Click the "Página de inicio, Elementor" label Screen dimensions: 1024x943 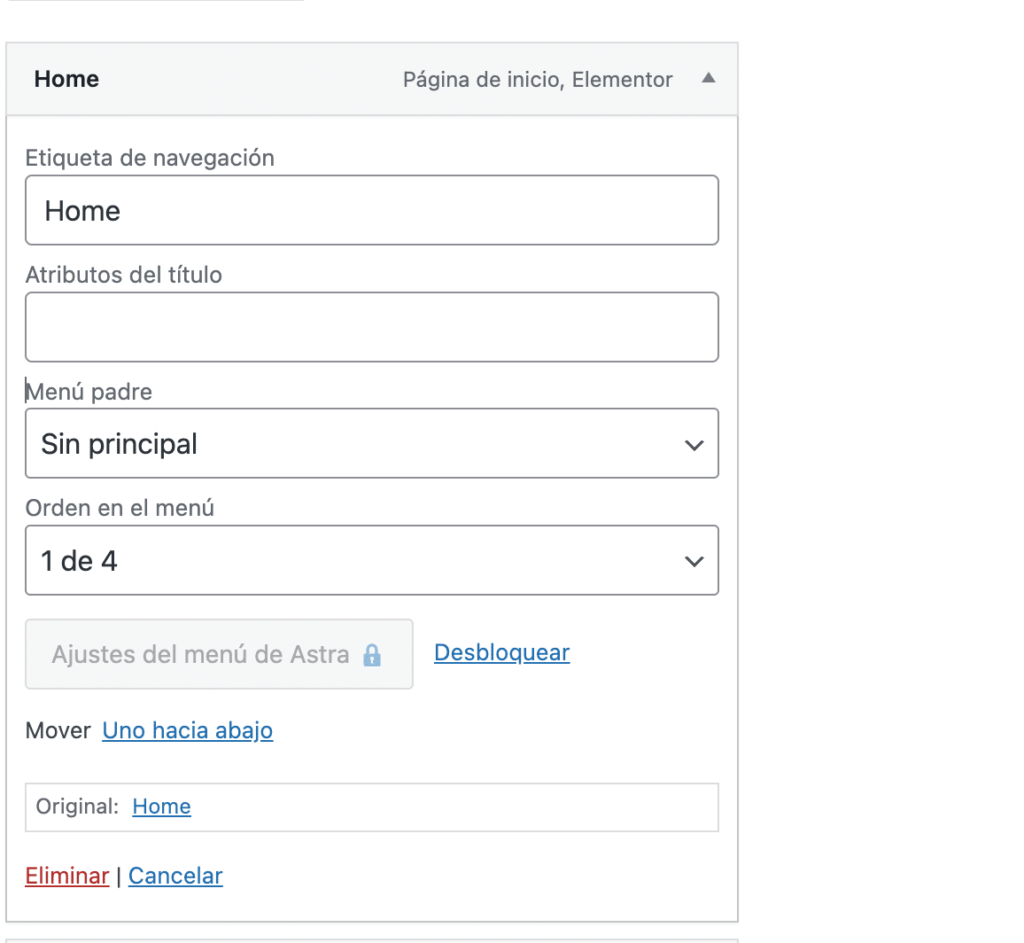[x=537, y=79]
